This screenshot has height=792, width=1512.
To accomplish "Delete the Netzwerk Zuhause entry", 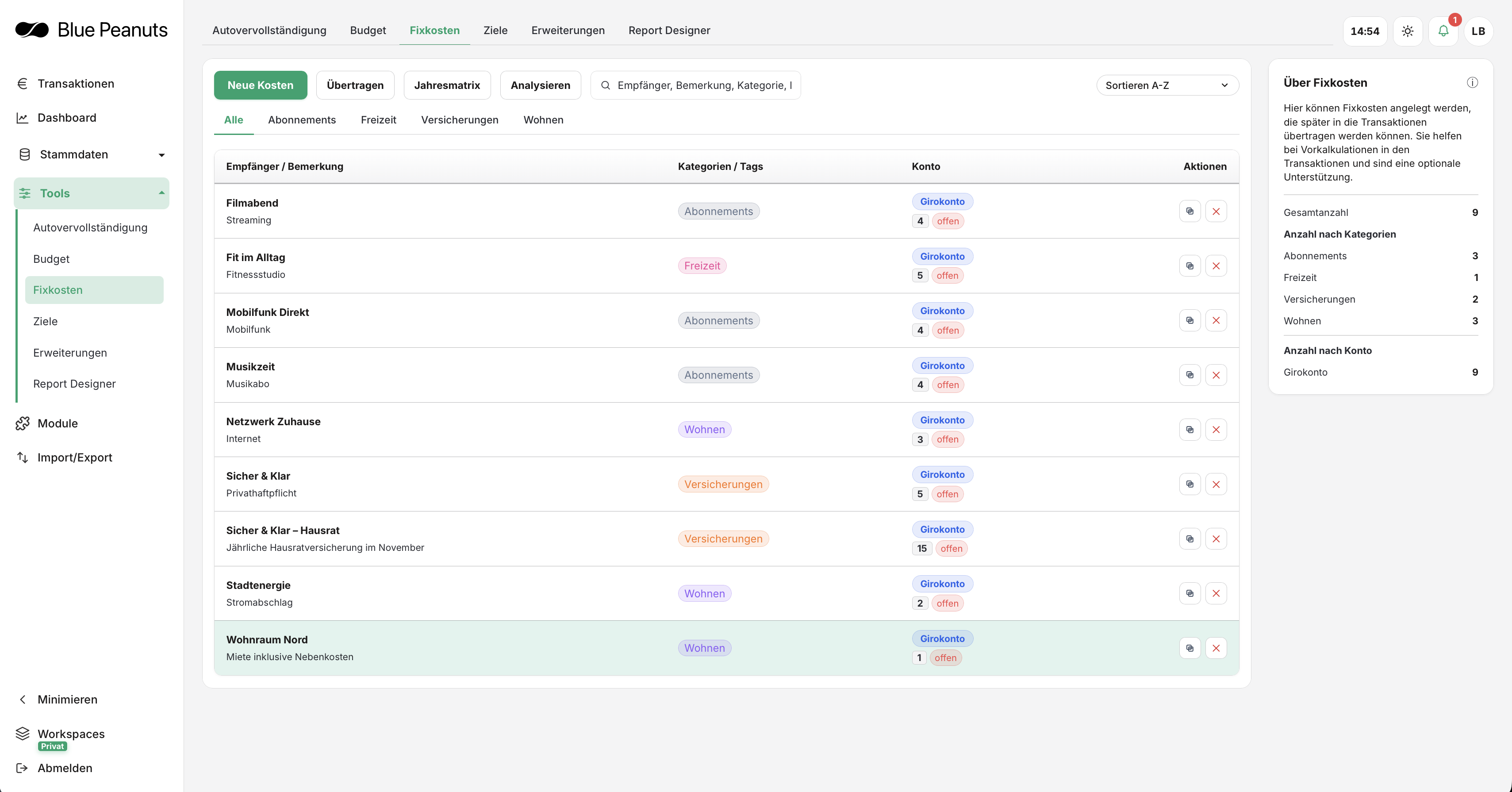I will pyautogui.click(x=1216, y=430).
